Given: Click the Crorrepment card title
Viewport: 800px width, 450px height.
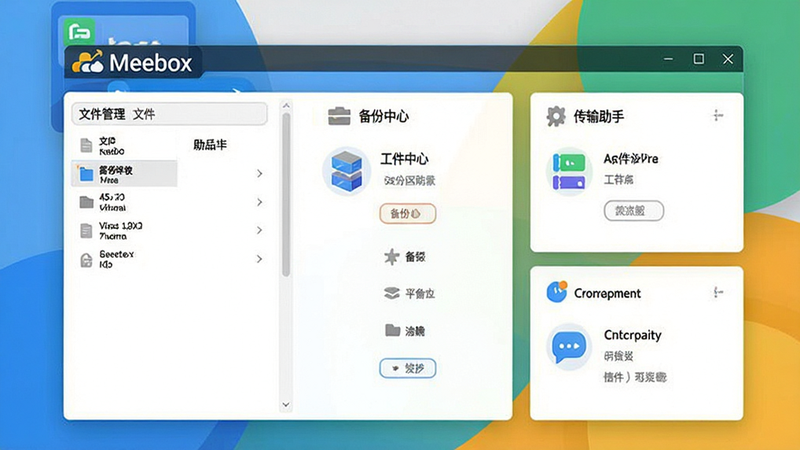Looking at the screenshot, I should coord(607,293).
